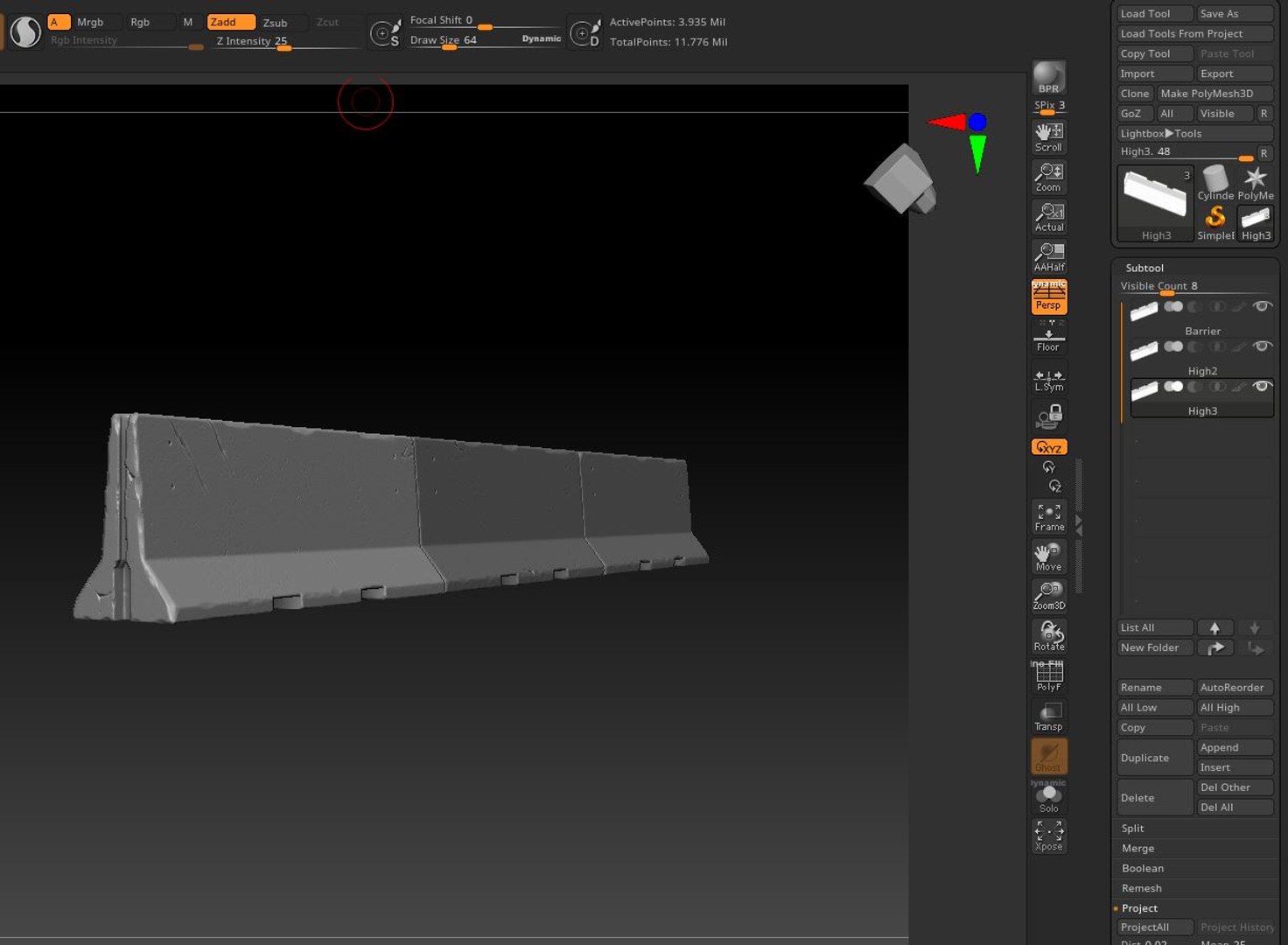Toggle Solo mode
This screenshot has width=1288, height=945.
tap(1048, 797)
